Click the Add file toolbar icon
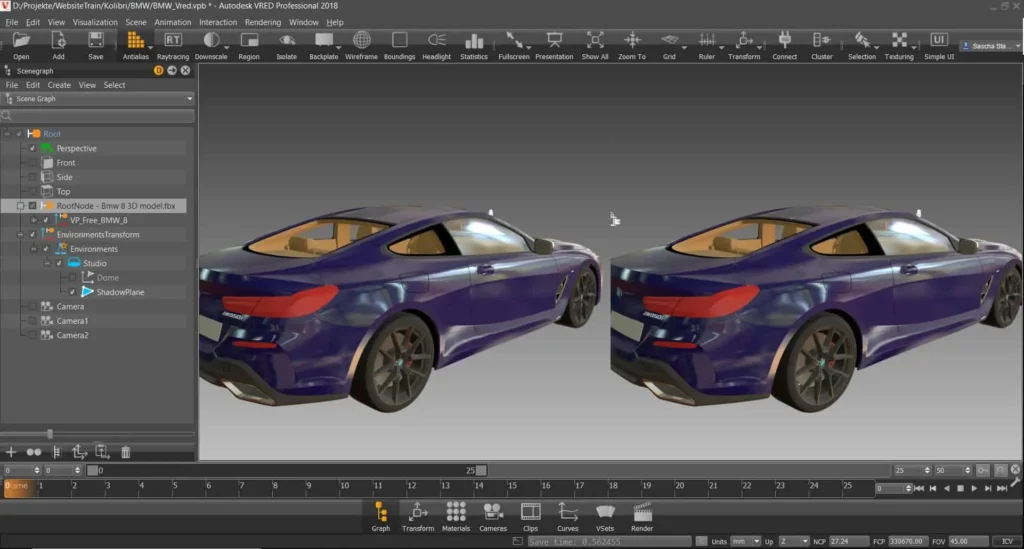The width and height of the screenshot is (1024, 549). click(x=58, y=41)
